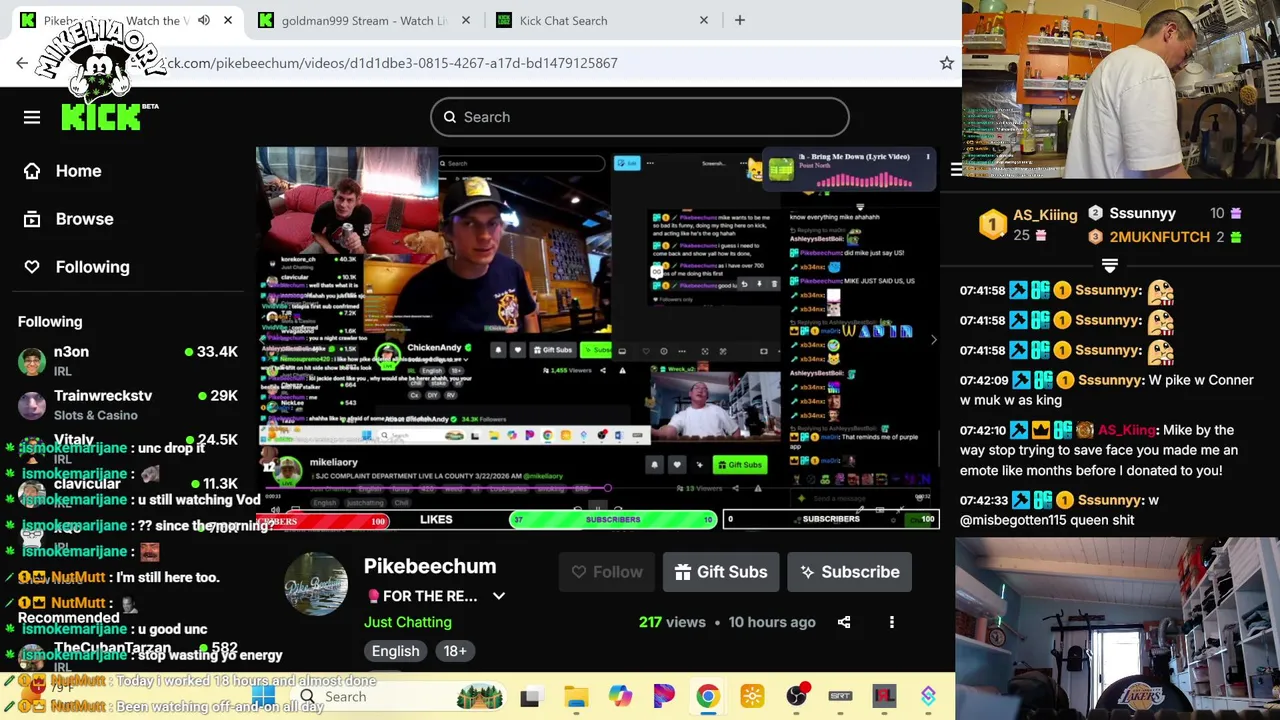Open the purple P app on taskbar
1280x720 pixels.
pos(664,697)
